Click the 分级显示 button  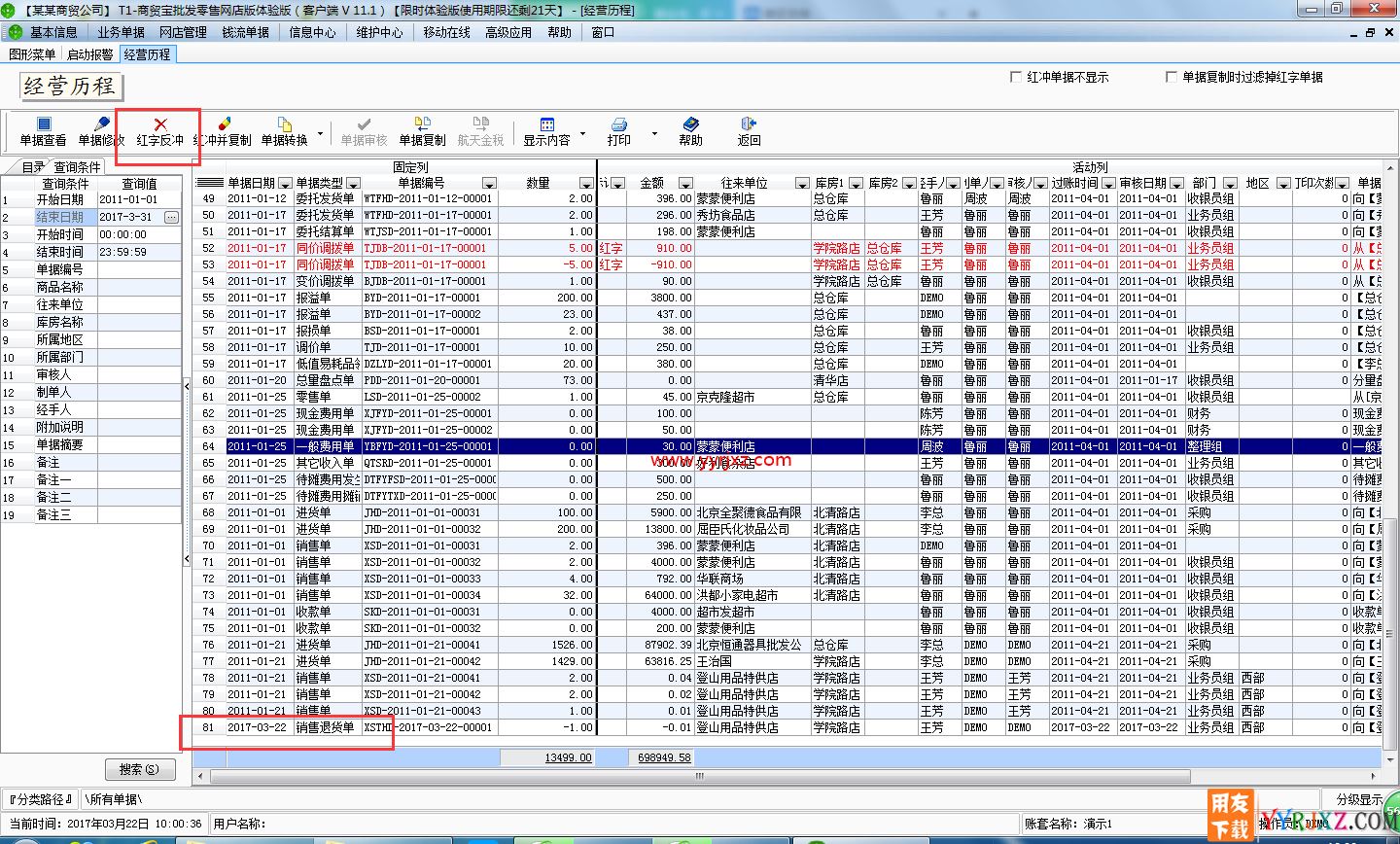[x=1359, y=799]
